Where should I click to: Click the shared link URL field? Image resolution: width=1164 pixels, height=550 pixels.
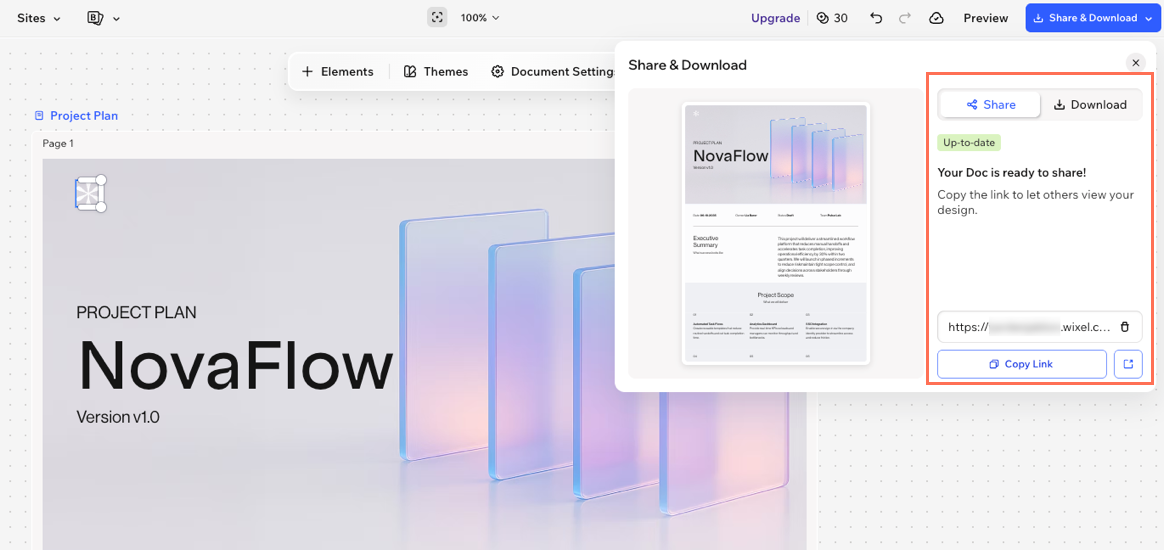click(x=1039, y=327)
